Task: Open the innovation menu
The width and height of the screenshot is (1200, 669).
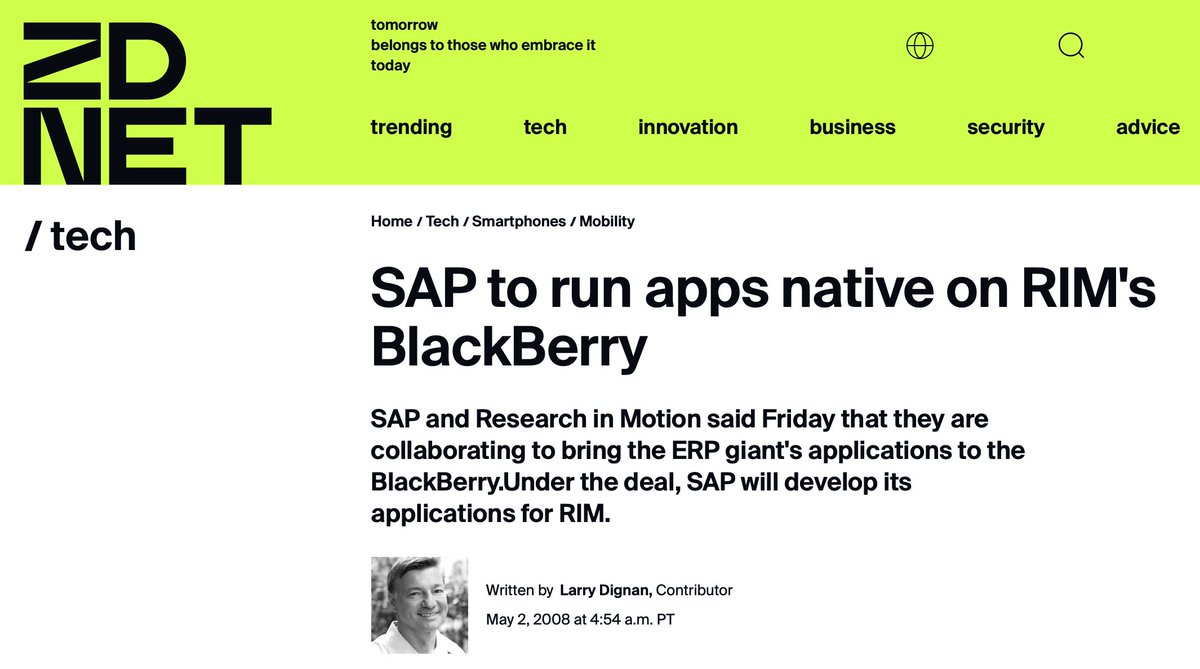Action: pos(688,127)
